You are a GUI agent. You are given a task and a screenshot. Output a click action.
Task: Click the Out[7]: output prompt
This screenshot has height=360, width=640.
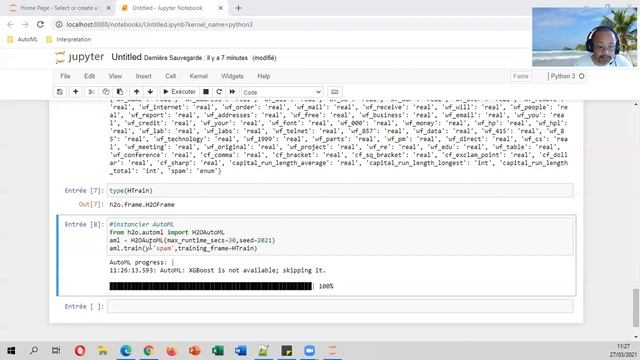pyautogui.click(x=91, y=204)
